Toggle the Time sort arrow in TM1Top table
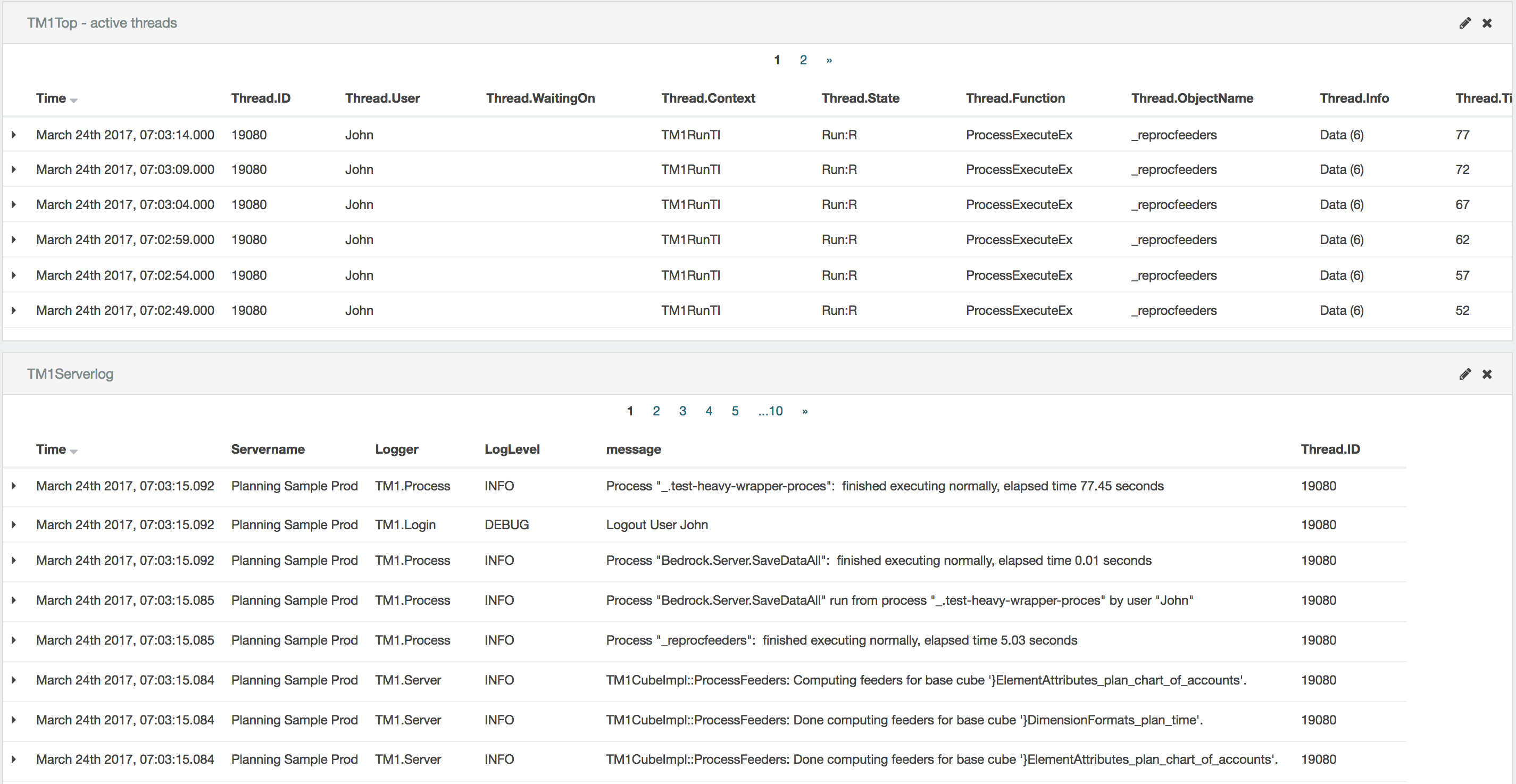Viewport: 1516px width, 784px height. 73,100
